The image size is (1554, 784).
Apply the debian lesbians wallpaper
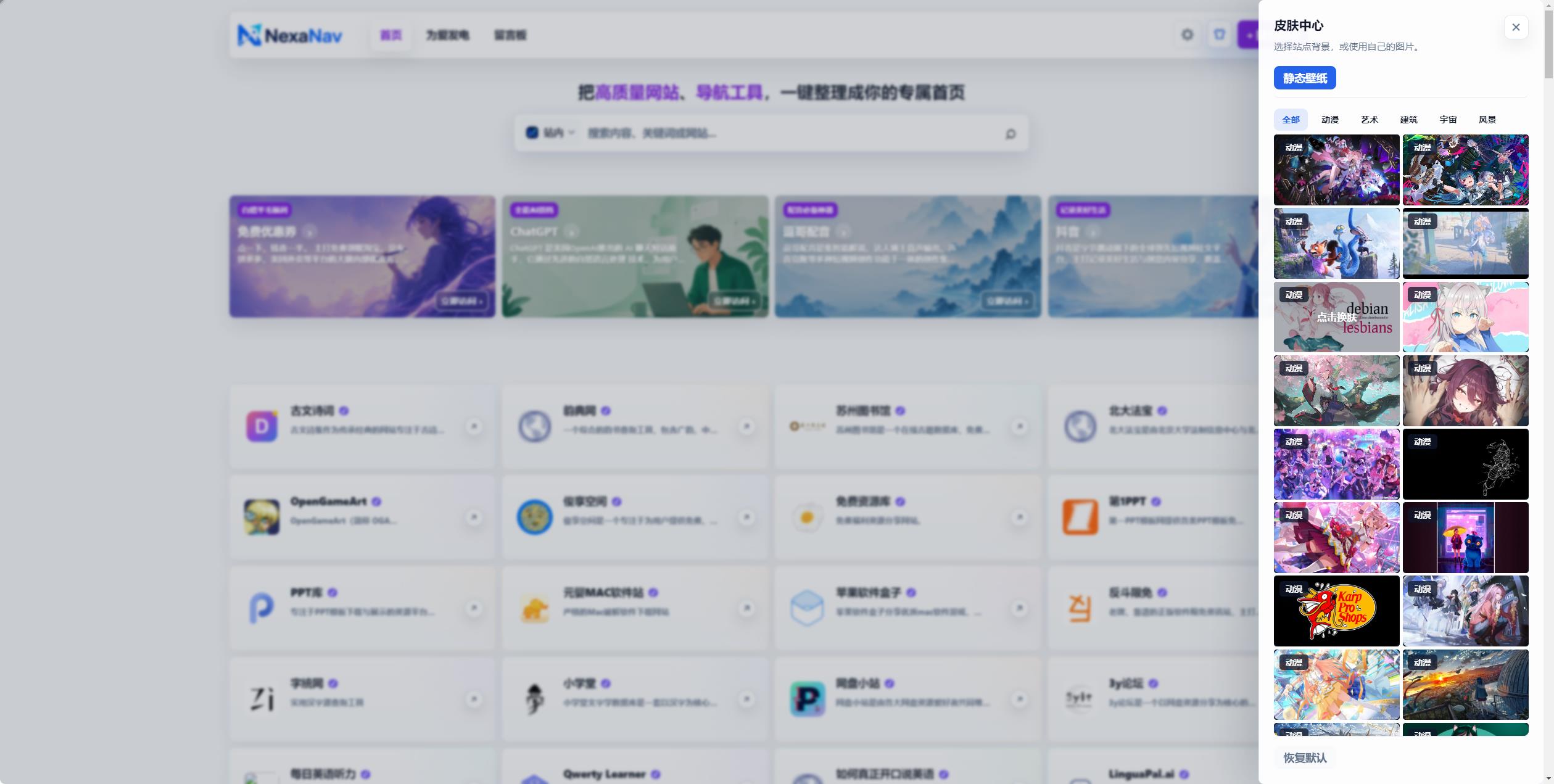point(1337,317)
